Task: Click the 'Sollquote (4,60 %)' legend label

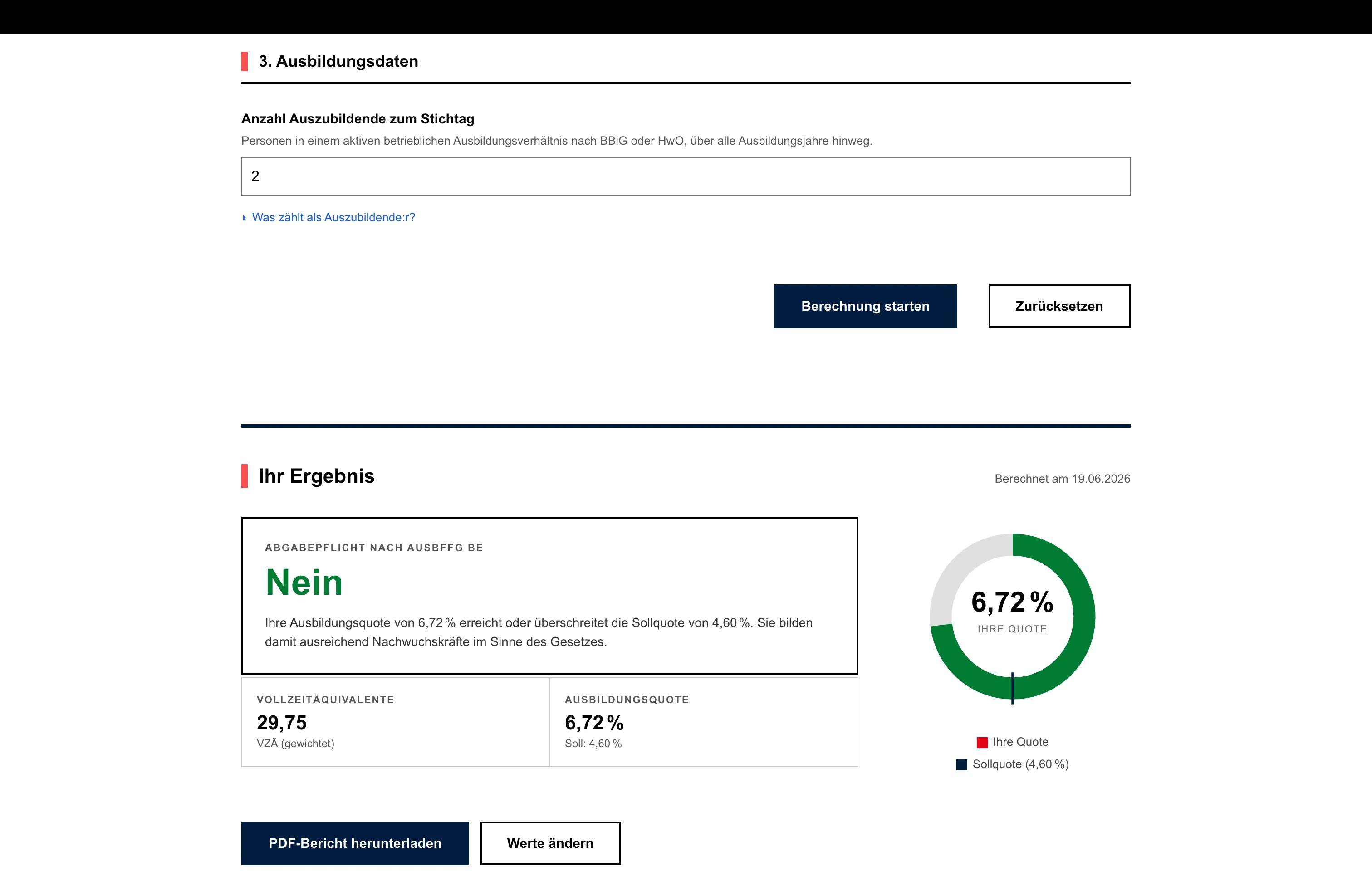Action: pos(1020,764)
